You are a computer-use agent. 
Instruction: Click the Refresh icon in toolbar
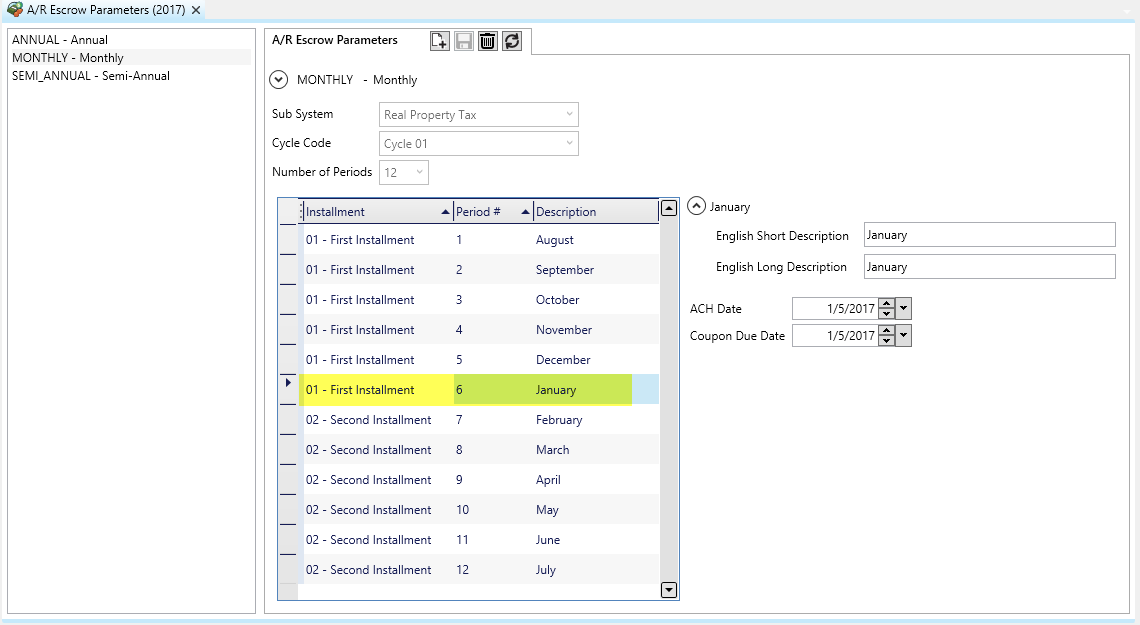click(x=512, y=41)
